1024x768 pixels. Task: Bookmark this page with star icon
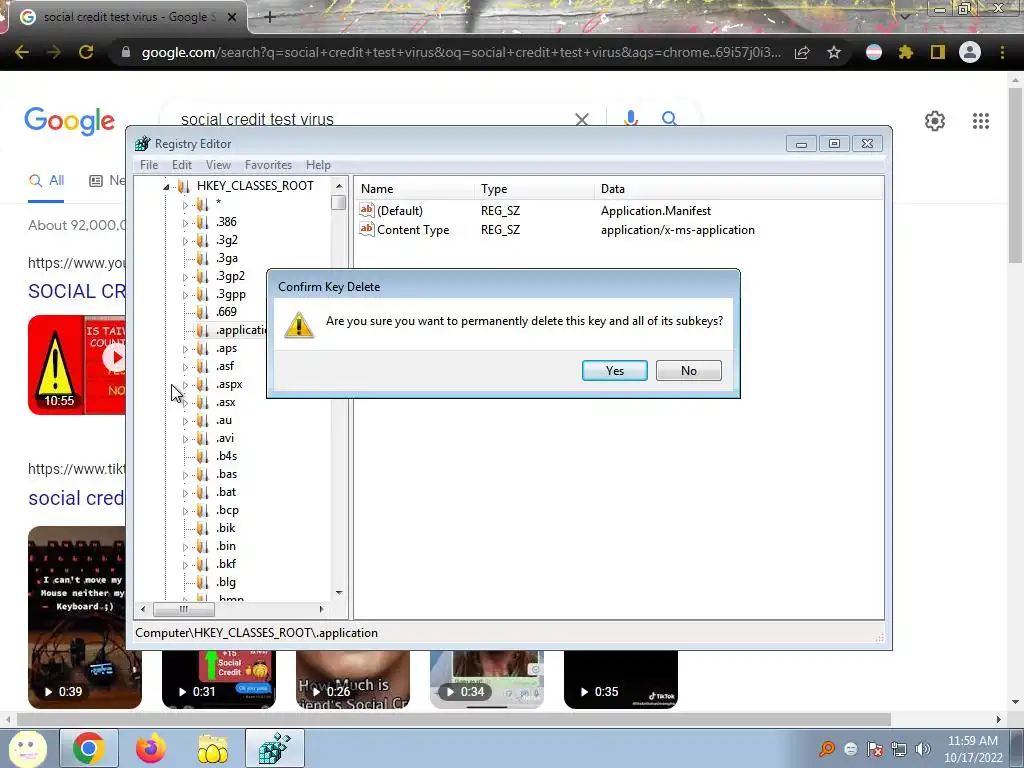click(834, 52)
